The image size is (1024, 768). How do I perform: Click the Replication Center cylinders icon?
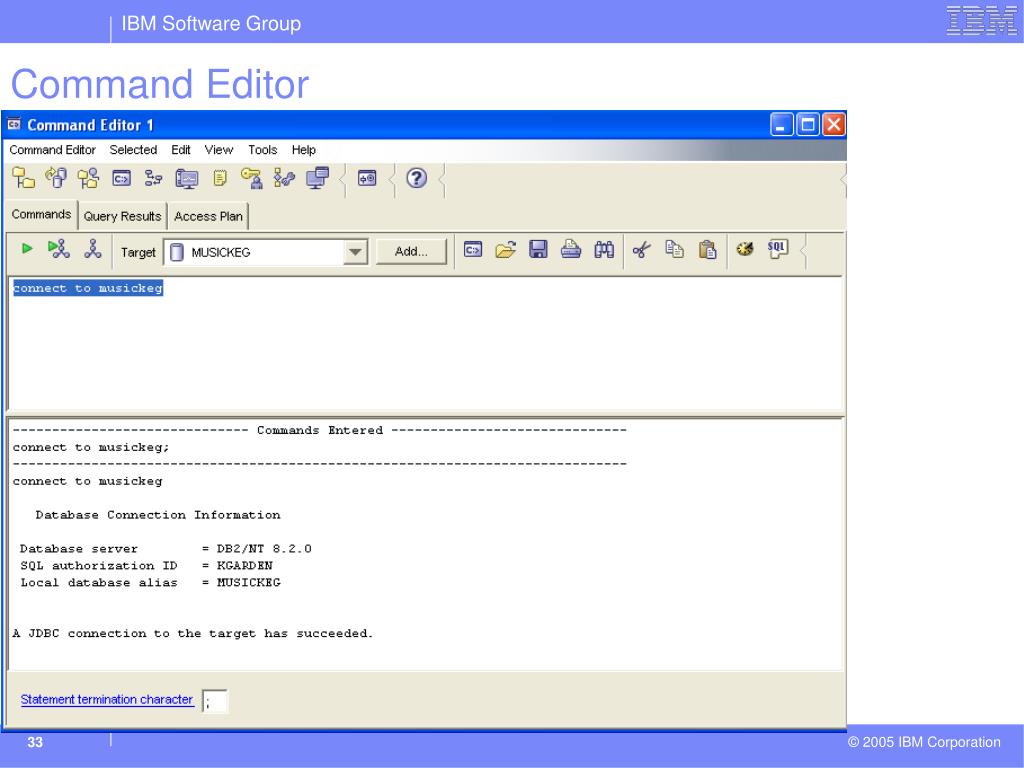[x=56, y=178]
